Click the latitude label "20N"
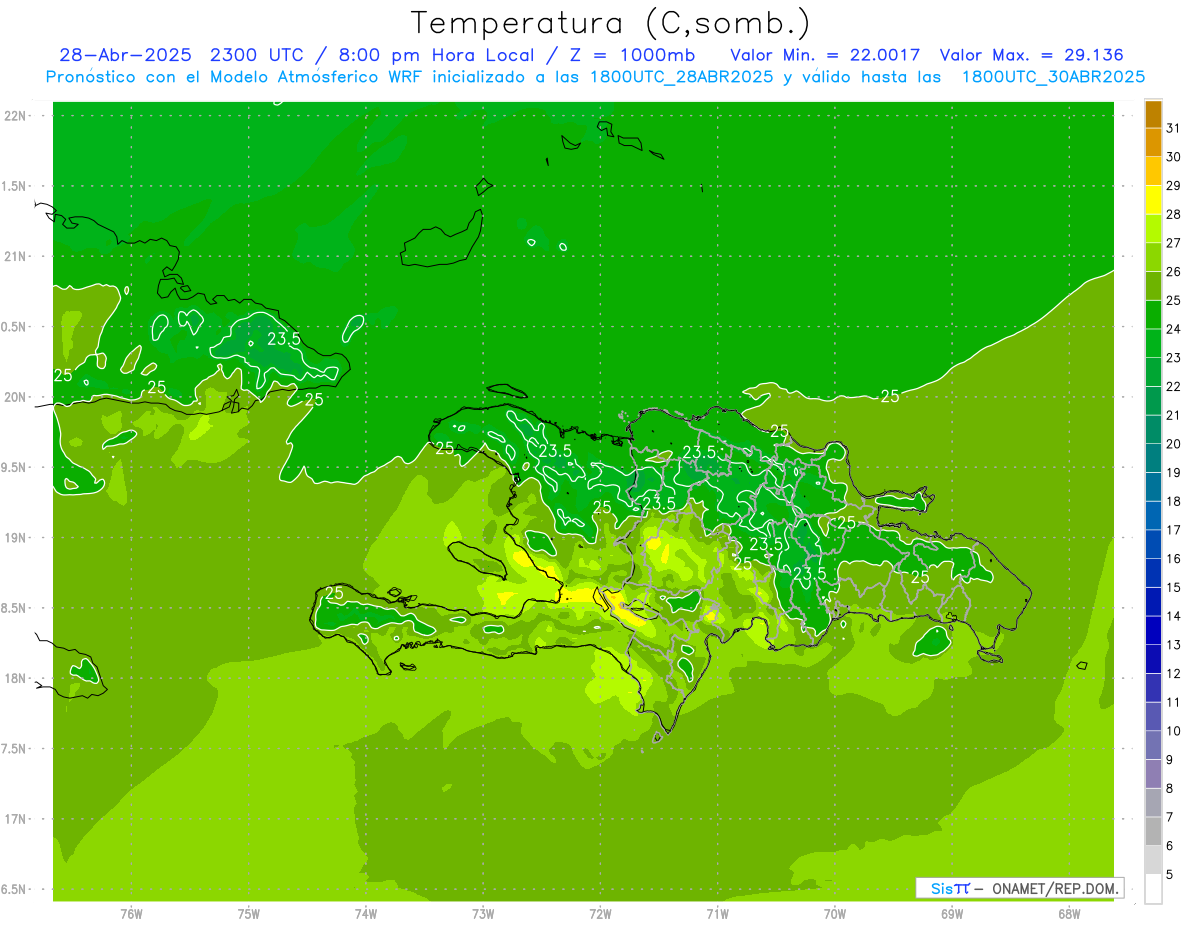1200x927 pixels. coord(16,397)
